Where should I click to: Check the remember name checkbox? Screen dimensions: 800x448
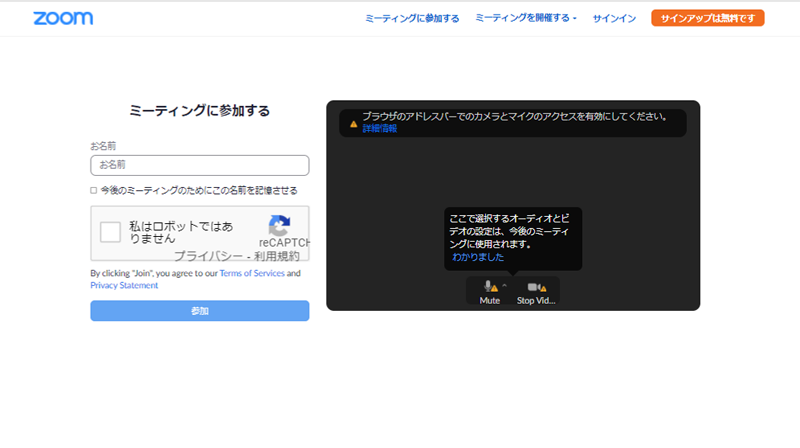[x=94, y=190]
